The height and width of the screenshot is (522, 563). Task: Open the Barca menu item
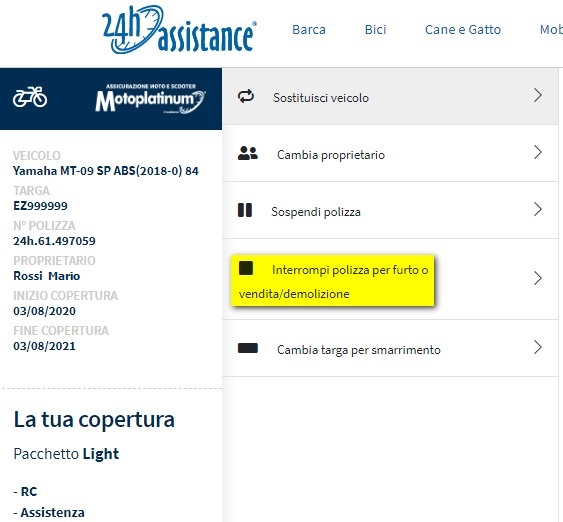click(x=309, y=29)
